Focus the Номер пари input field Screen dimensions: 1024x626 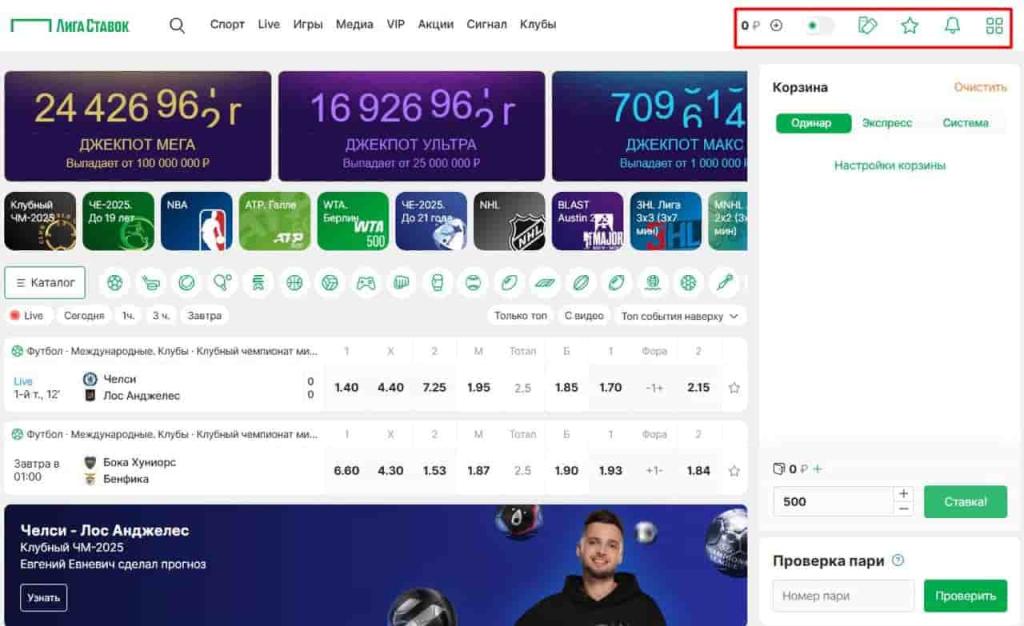[x=843, y=596]
